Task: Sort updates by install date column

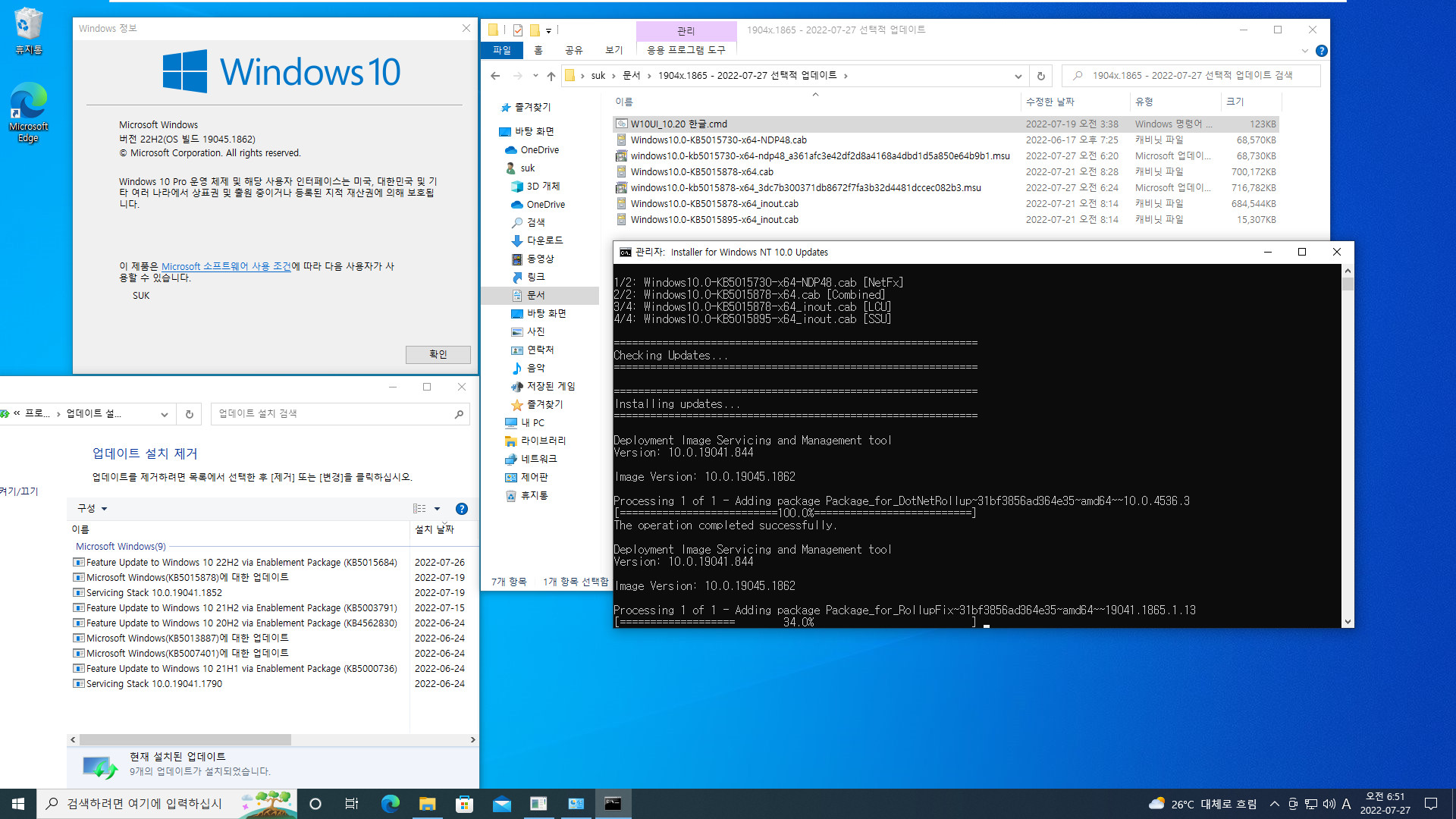Action: (x=444, y=529)
